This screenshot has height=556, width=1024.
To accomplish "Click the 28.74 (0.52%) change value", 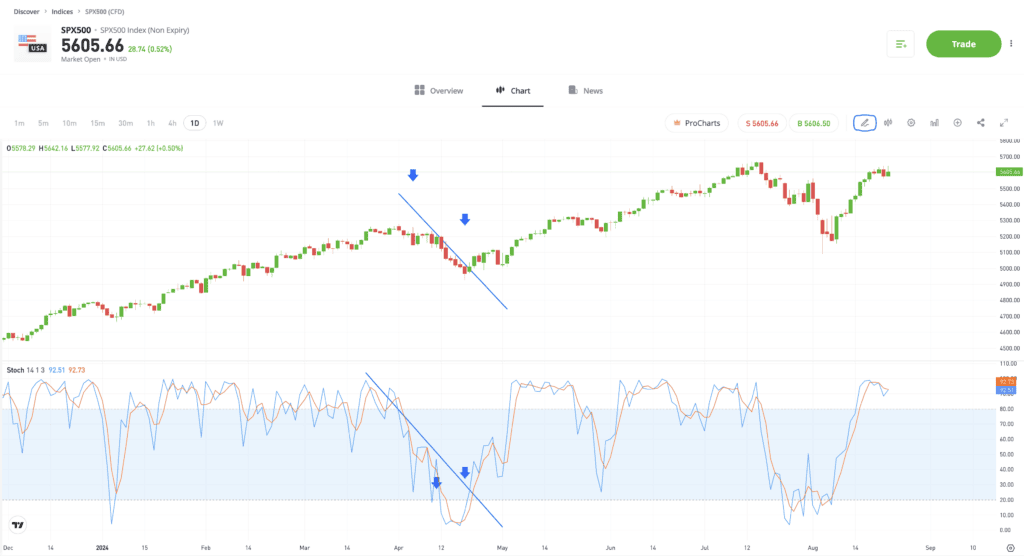I will 150,49.
